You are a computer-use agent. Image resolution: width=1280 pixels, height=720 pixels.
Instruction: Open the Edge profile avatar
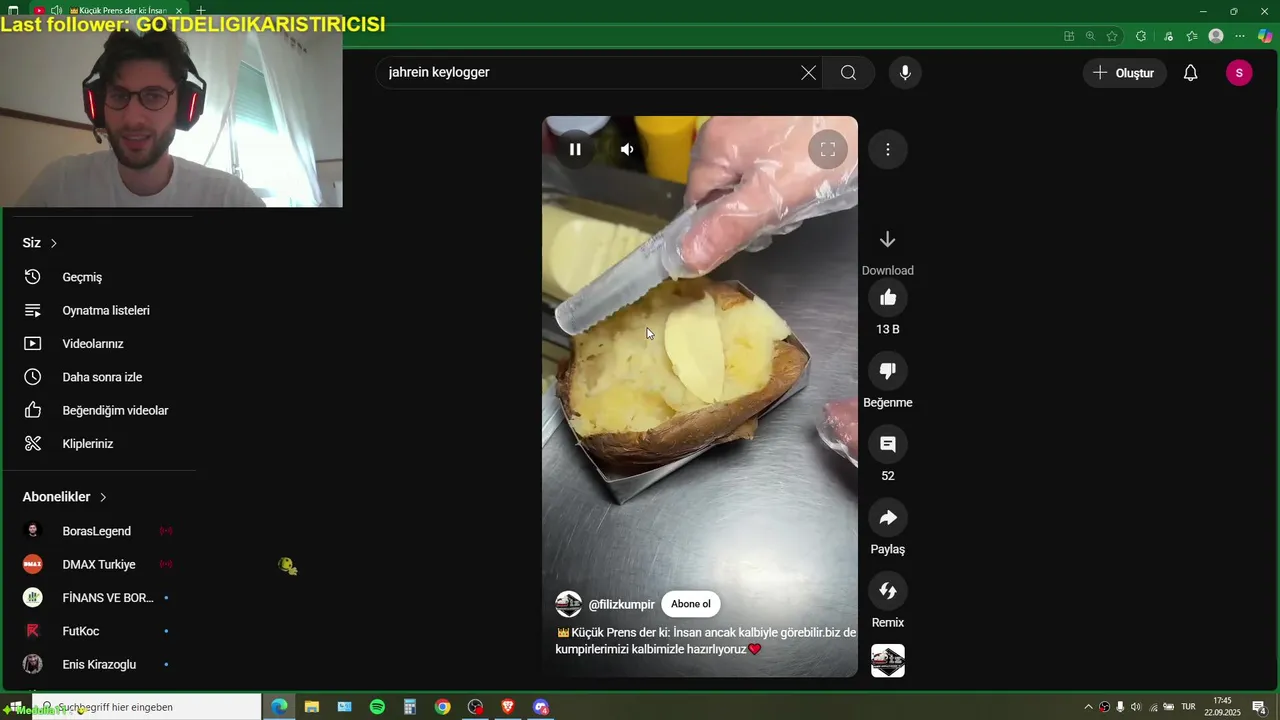click(1216, 36)
